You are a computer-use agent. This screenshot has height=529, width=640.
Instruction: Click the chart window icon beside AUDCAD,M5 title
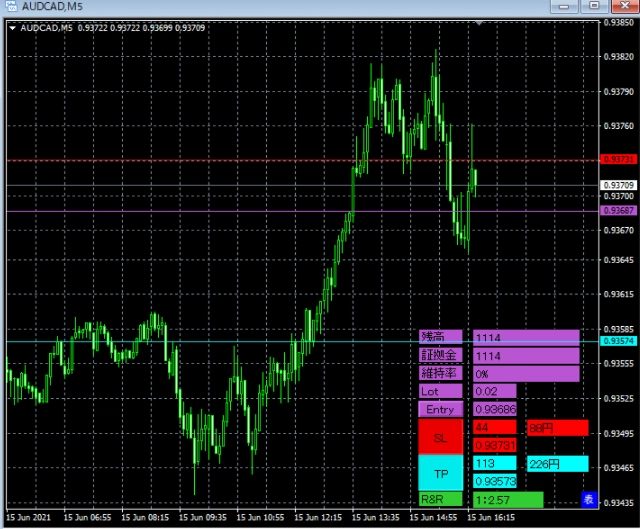11,6
